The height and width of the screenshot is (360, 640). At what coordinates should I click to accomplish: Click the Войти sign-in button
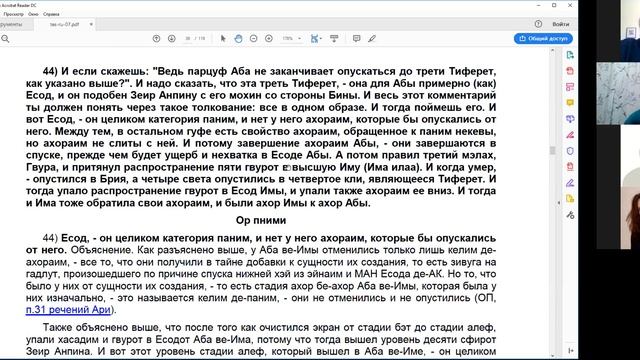[x=561, y=24]
